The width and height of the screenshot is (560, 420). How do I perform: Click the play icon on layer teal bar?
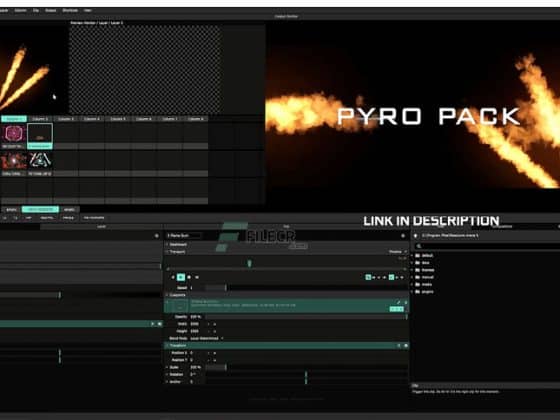pyautogui.click(x=152, y=324)
